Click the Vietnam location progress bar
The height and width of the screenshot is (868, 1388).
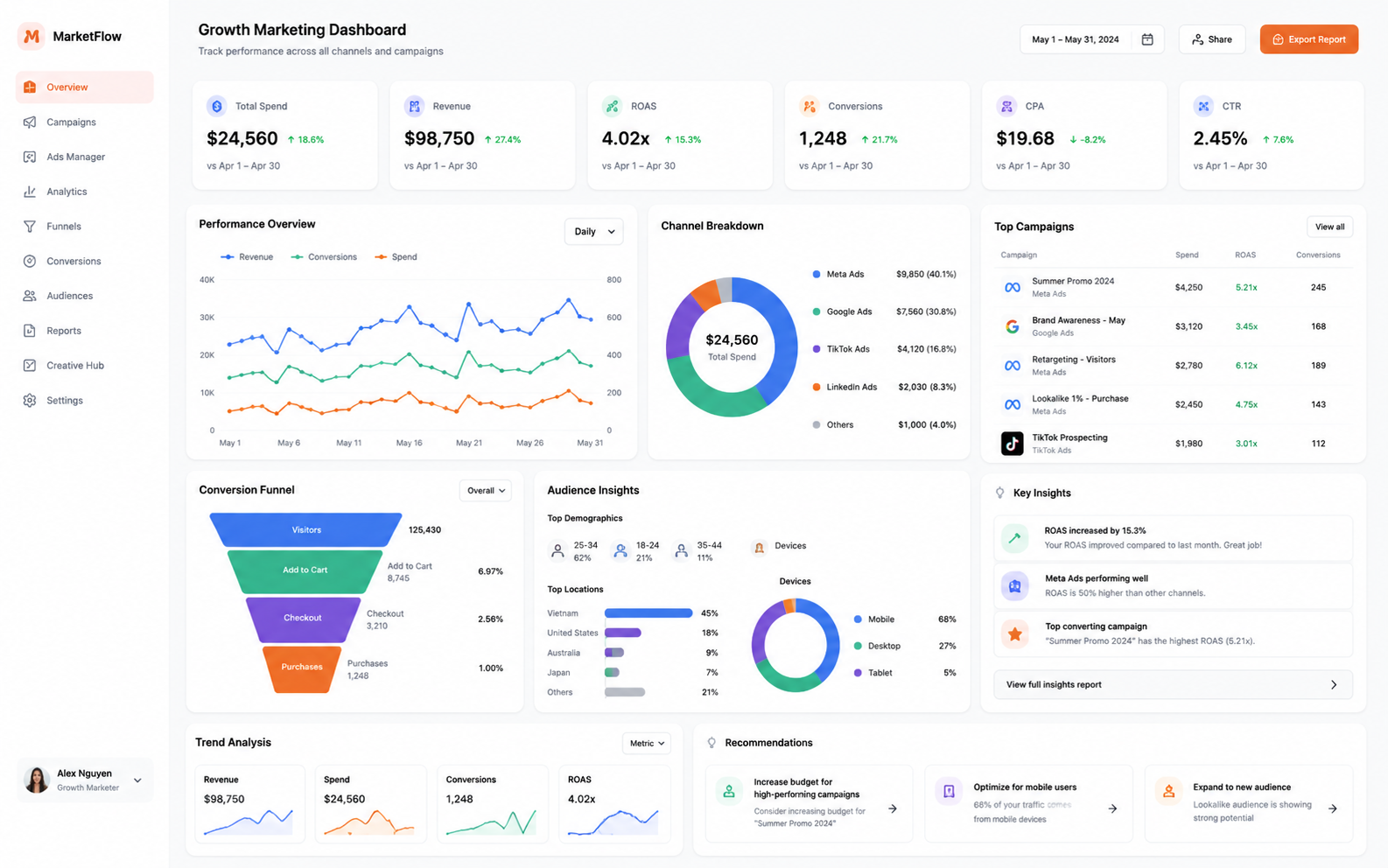[x=648, y=613]
